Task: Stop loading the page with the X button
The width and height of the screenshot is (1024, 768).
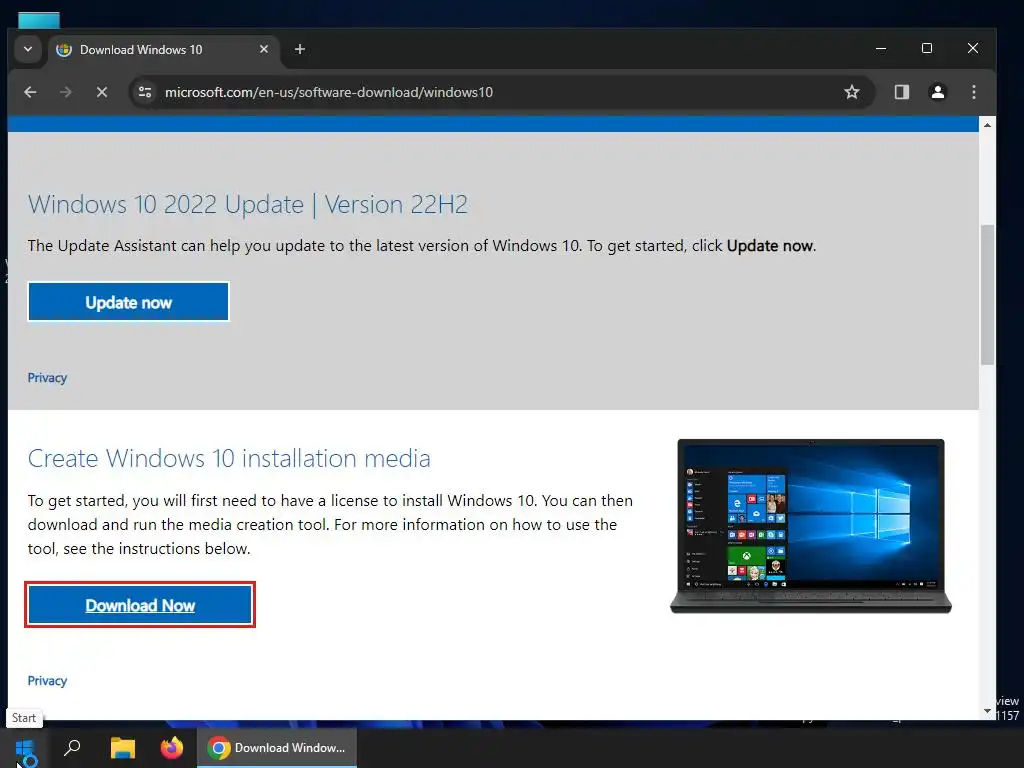Action: point(102,92)
